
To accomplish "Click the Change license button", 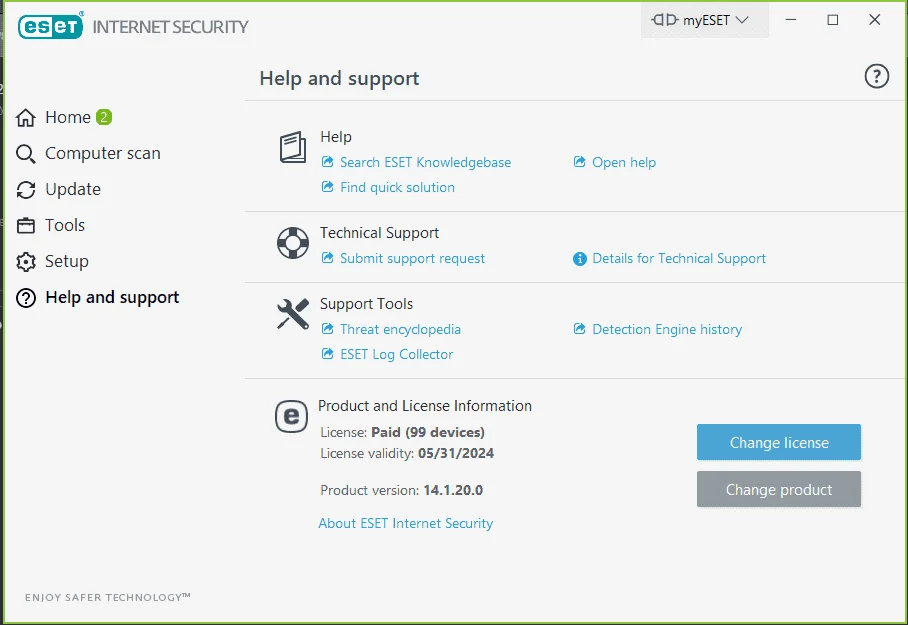I will [x=779, y=442].
